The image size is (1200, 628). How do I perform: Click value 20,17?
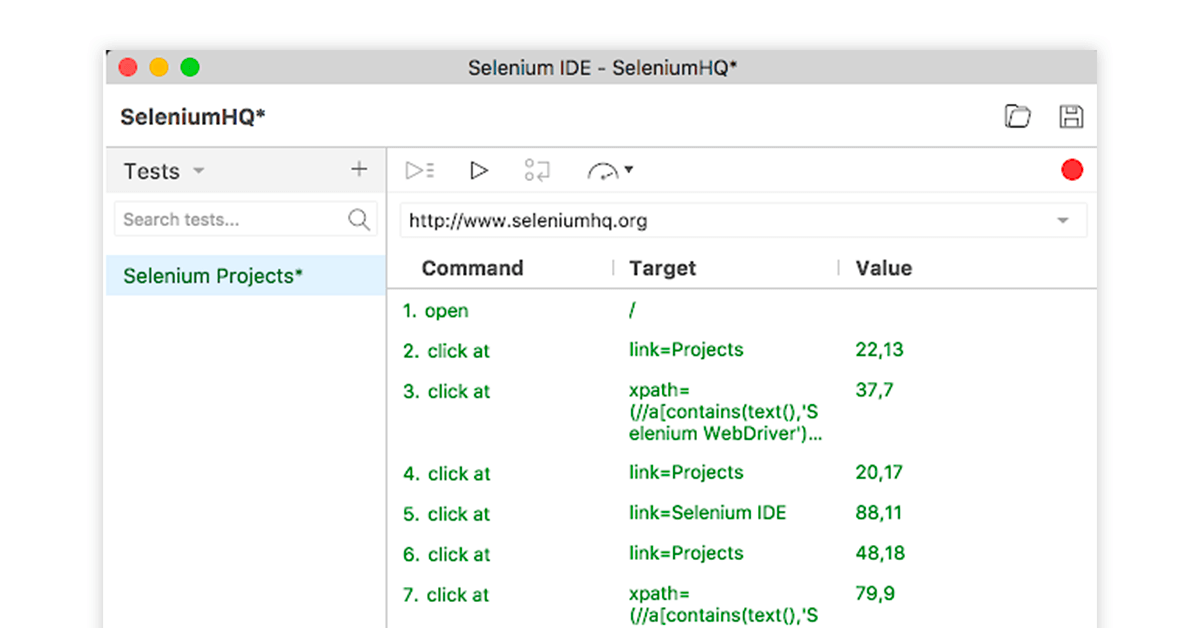[x=880, y=472]
